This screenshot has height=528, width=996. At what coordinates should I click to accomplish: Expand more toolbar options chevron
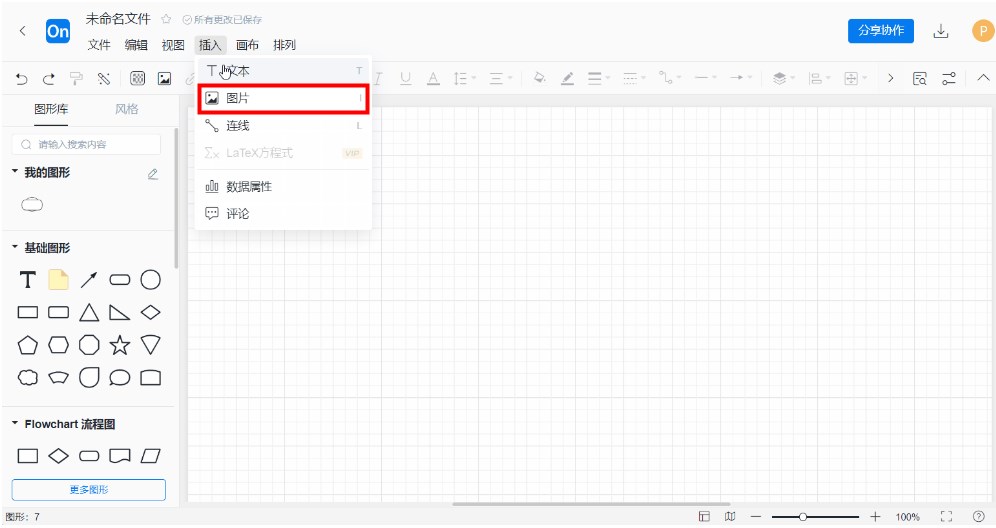coord(891,78)
